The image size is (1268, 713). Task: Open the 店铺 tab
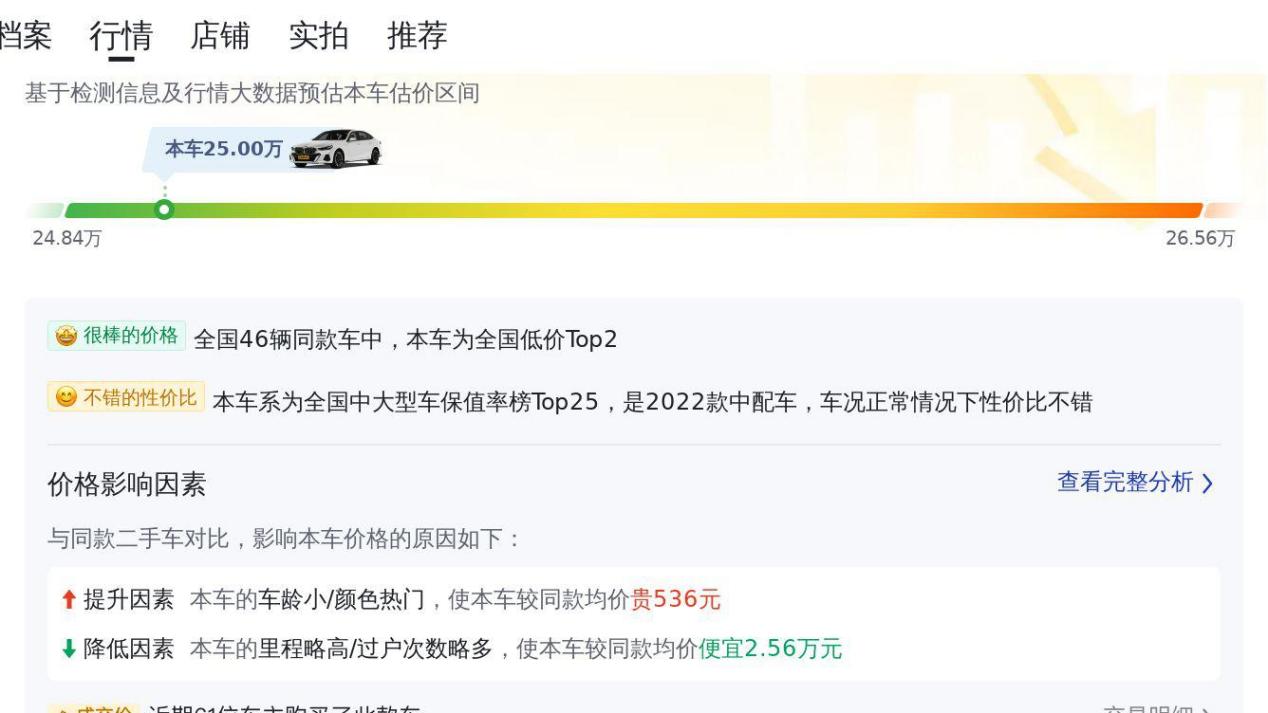pos(220,36)
